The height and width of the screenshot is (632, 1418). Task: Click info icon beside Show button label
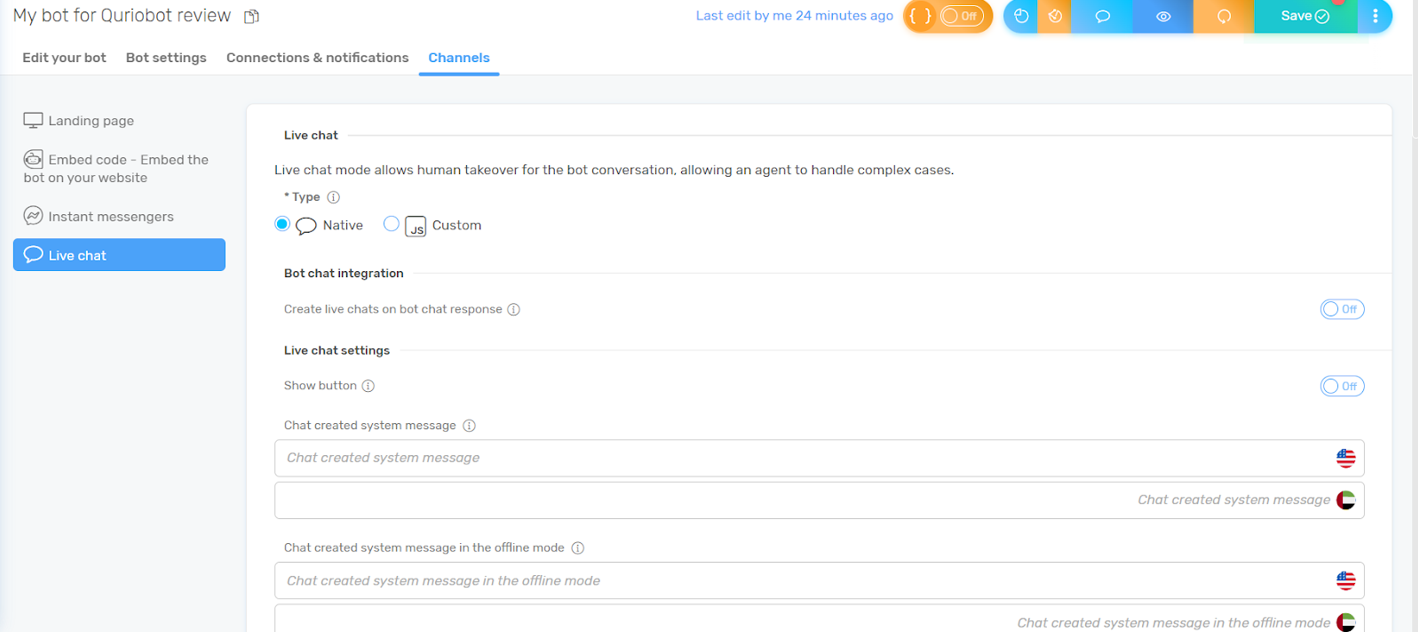368,386
